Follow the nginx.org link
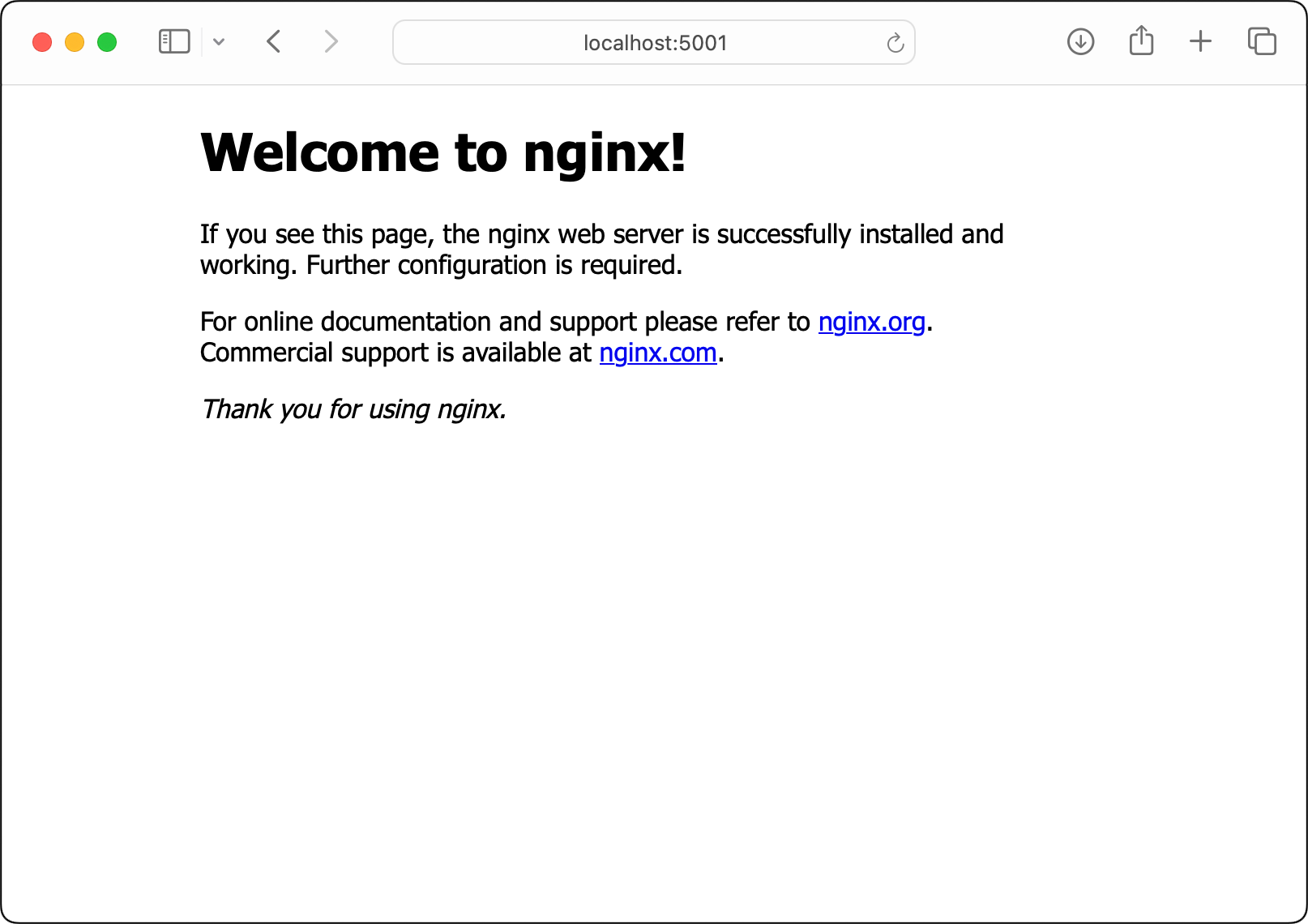 click(x=871, y=323)
